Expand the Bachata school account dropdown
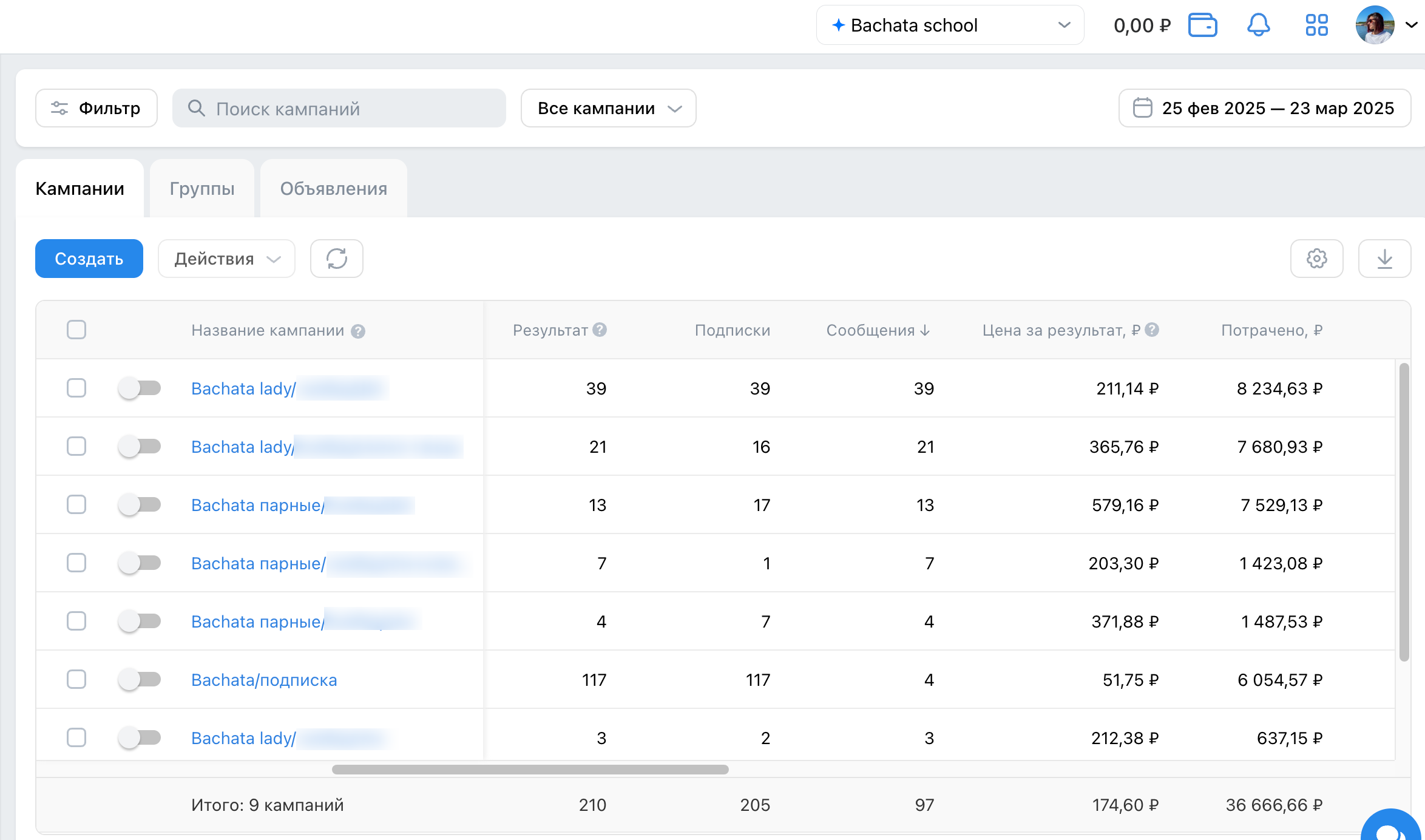Image resolution: width=1425 pixels, height=840 pixels. (x=950, y=25)
